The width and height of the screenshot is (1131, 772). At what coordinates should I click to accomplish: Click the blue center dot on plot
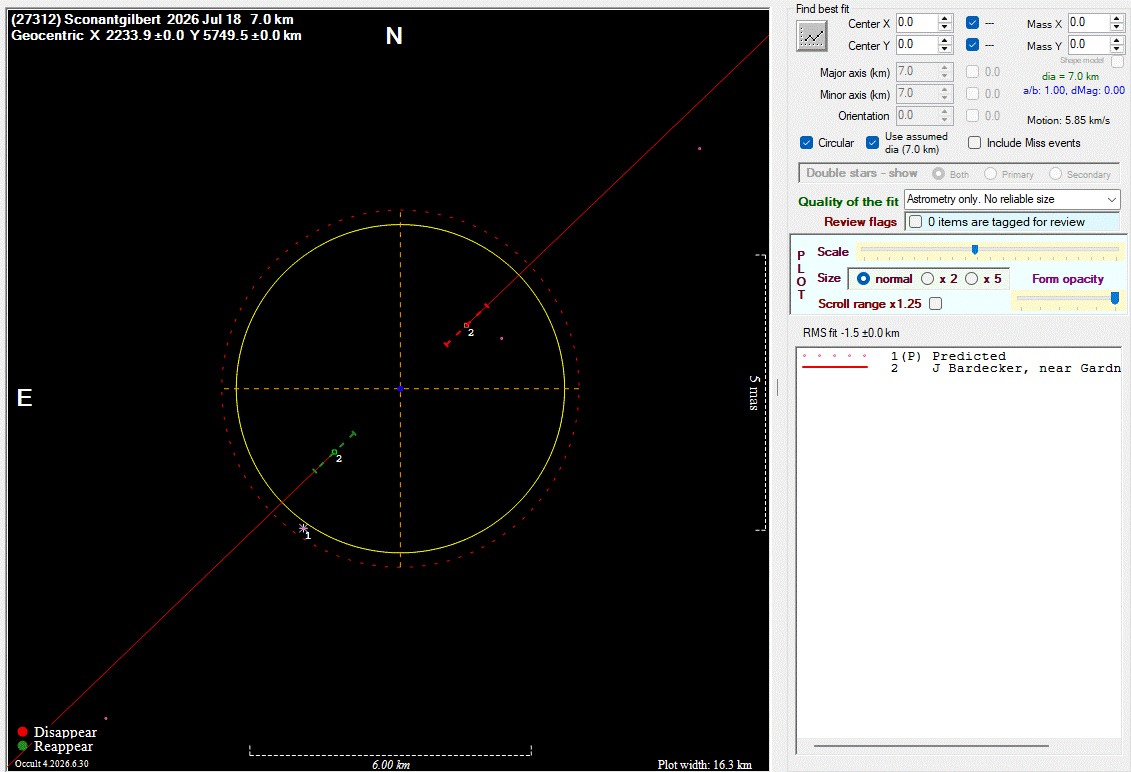400,389
